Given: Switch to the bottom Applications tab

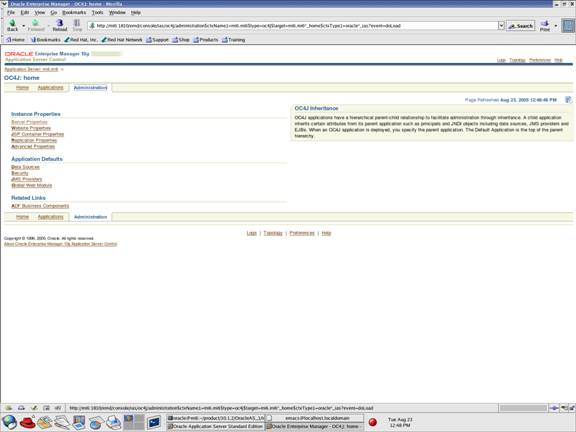Looking at the screenshot, I should pos(51,217).
